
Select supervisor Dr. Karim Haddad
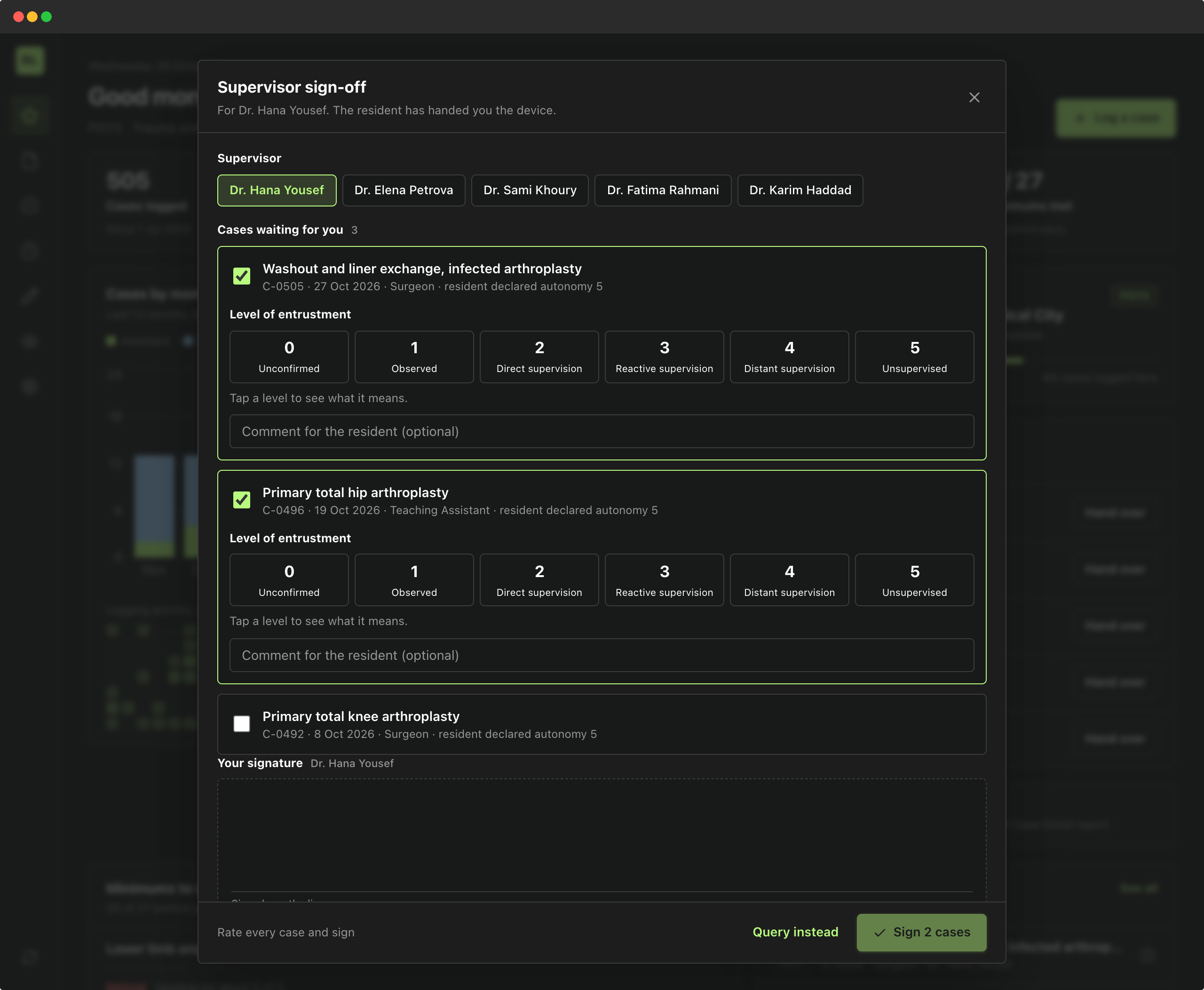tap(800, 190)
